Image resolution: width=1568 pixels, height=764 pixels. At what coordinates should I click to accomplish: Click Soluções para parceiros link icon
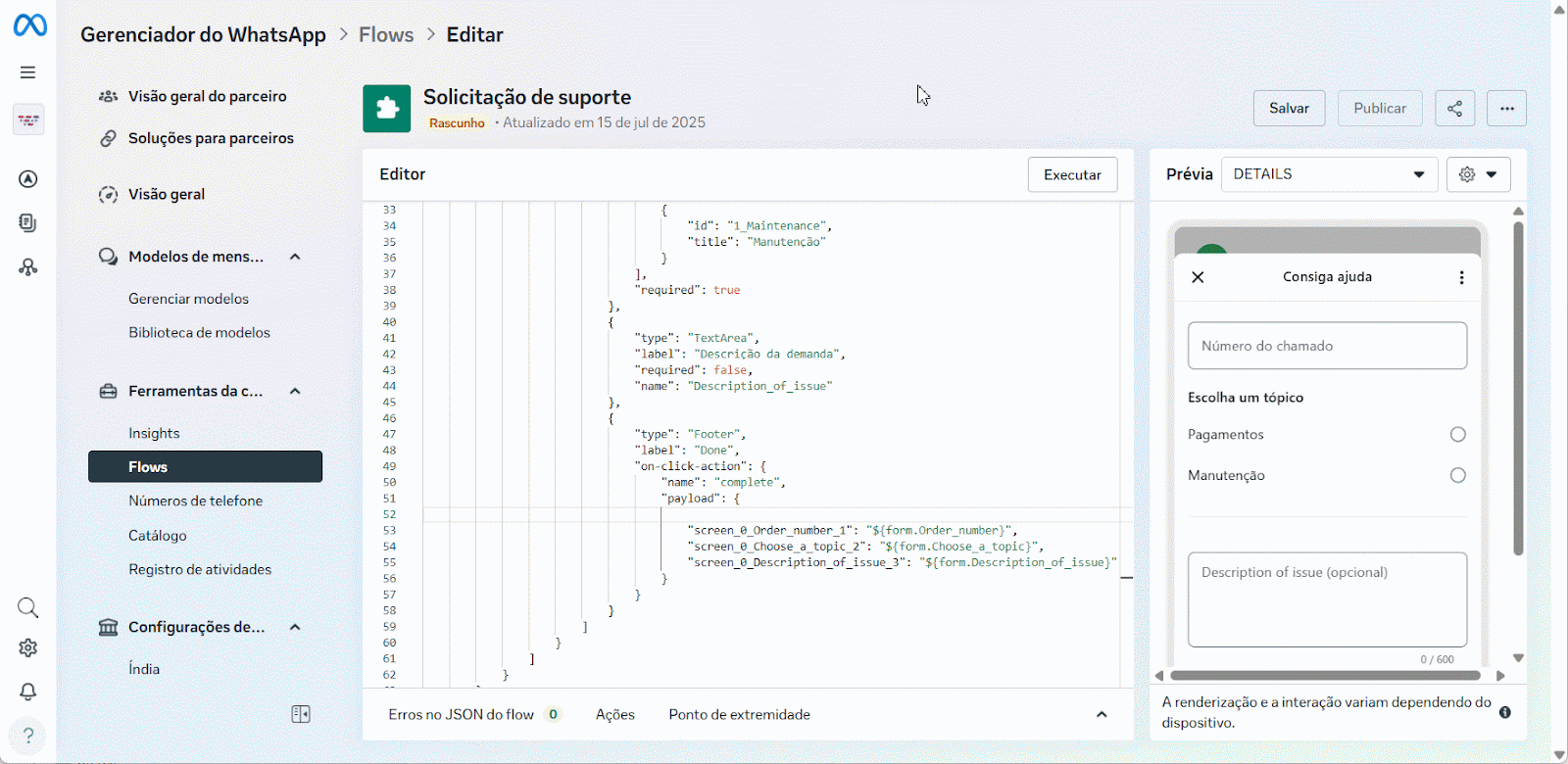[109, 138]
